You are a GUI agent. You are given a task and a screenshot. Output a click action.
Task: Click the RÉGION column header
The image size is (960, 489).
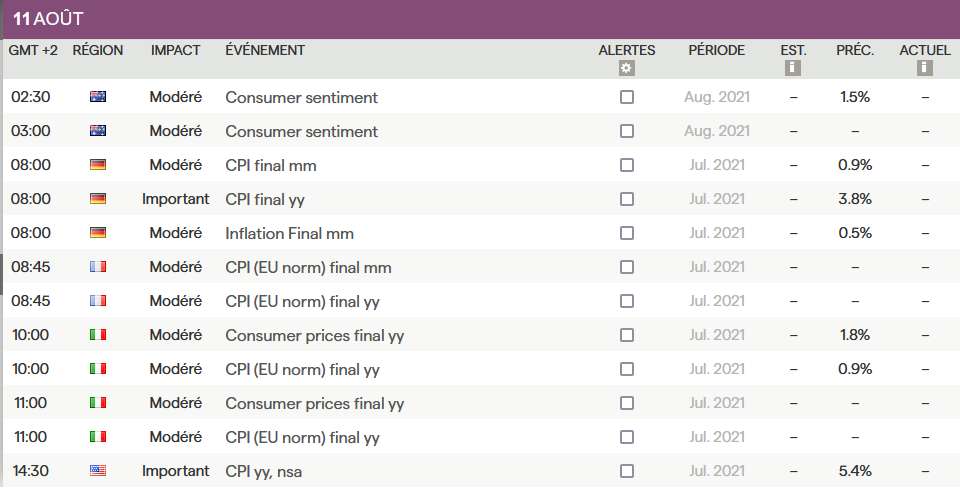(98, 50)
